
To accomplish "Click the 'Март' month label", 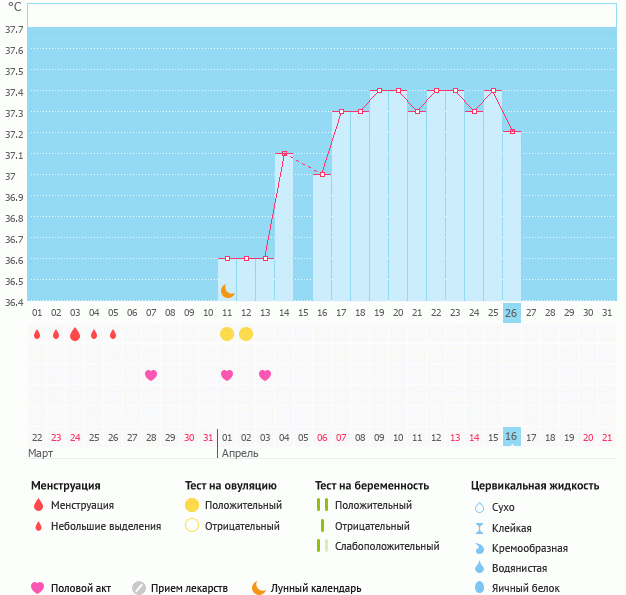I will [41, 453].
